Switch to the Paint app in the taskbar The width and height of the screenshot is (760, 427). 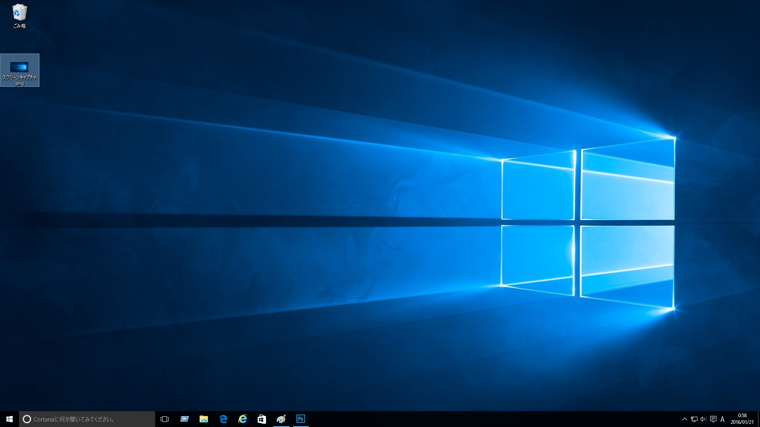281,419
